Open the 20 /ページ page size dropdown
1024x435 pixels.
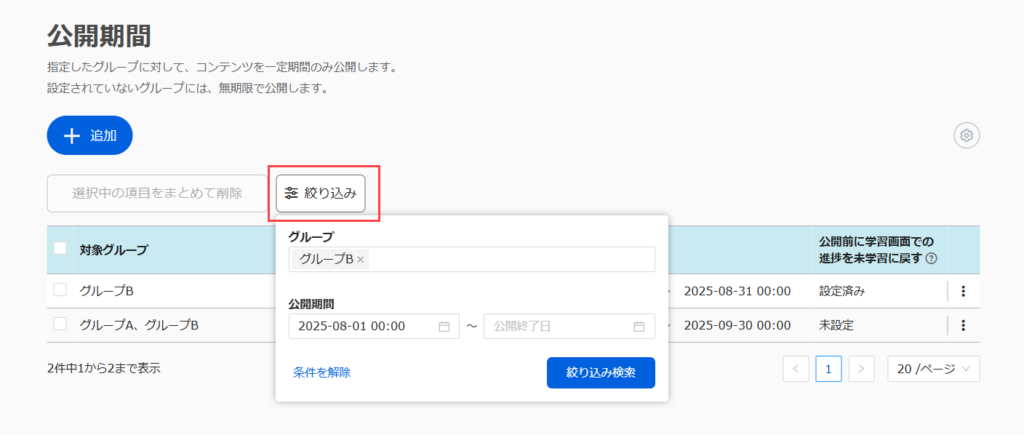click(932, 369)
